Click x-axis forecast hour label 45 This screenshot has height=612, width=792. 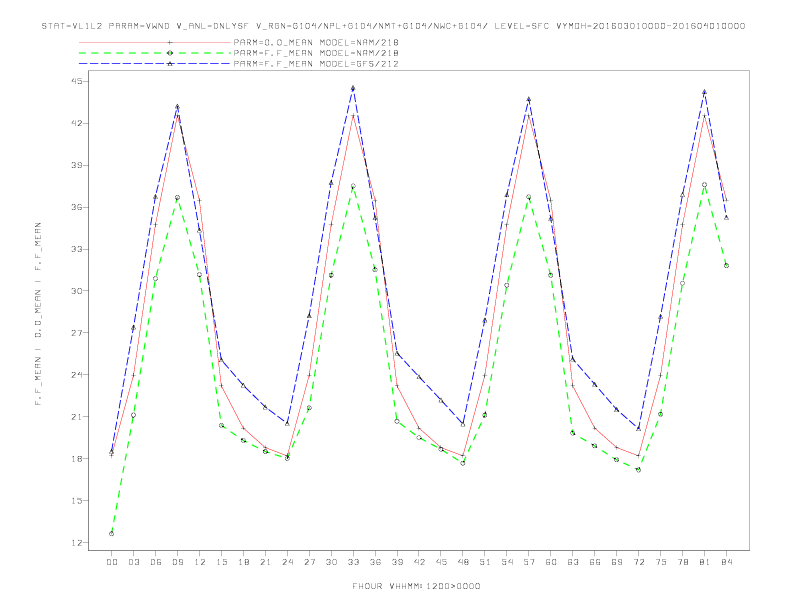click(x=441, y=562)
